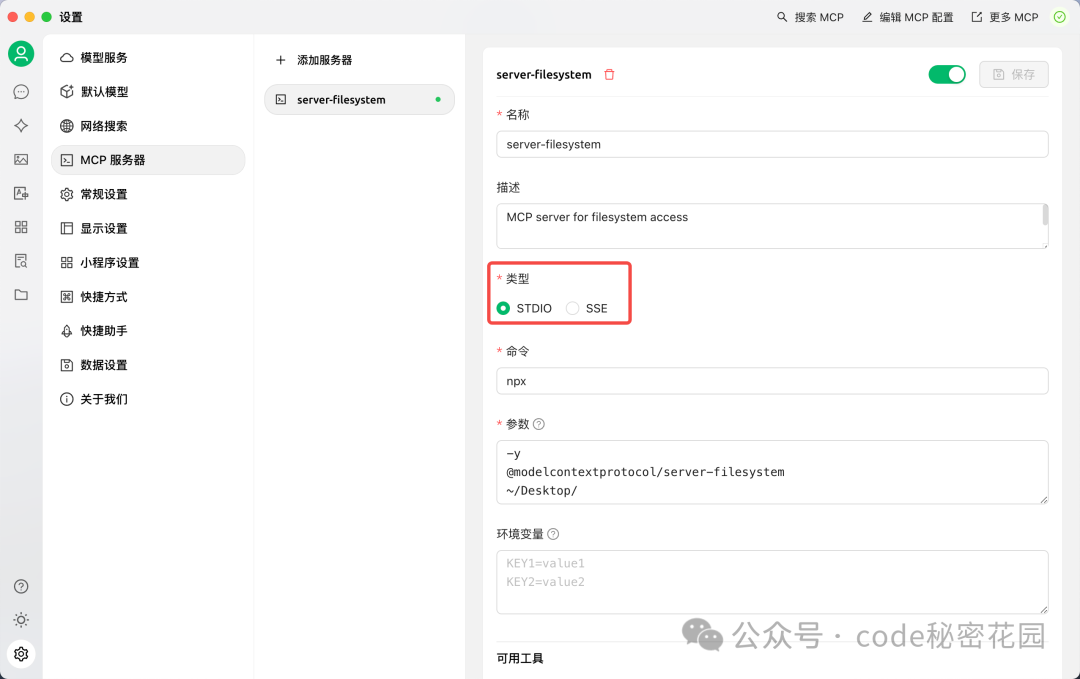
Task: Click 搜索 MCP in the title bar
Action: [x=811, y=17]
